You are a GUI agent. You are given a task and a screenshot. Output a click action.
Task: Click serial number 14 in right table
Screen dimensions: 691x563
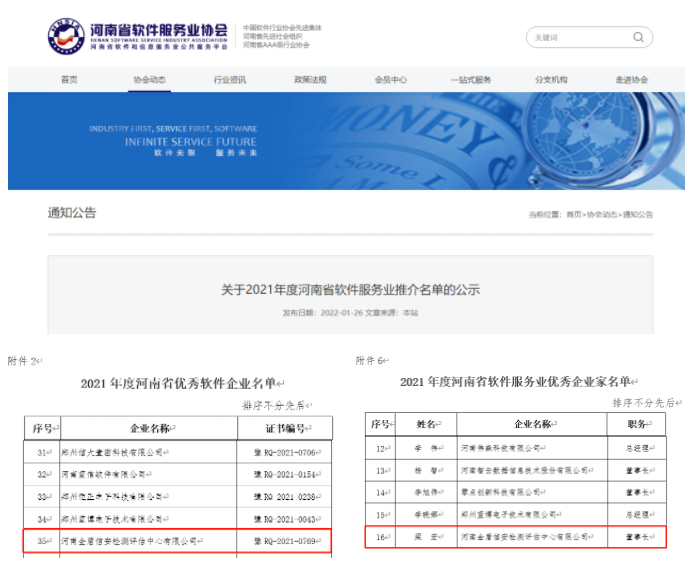pyautogui.click(x=381, y=493)
